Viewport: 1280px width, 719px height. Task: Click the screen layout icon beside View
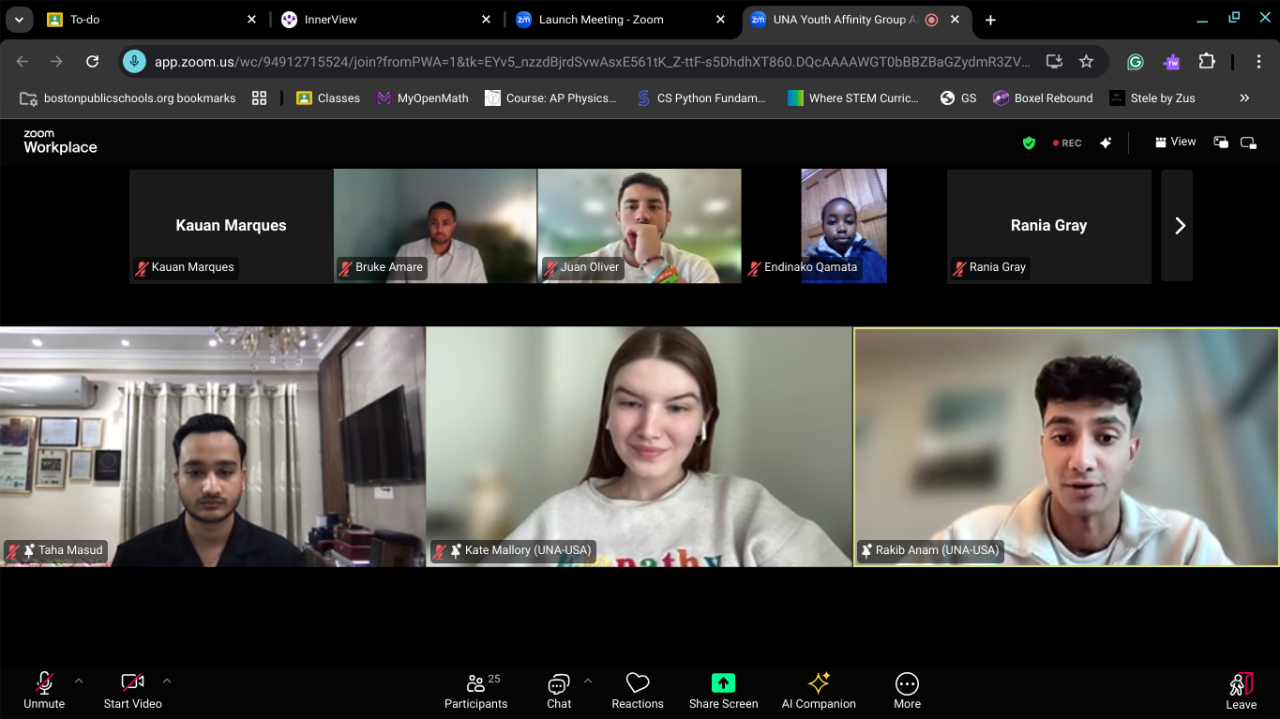click(1220, 142)
